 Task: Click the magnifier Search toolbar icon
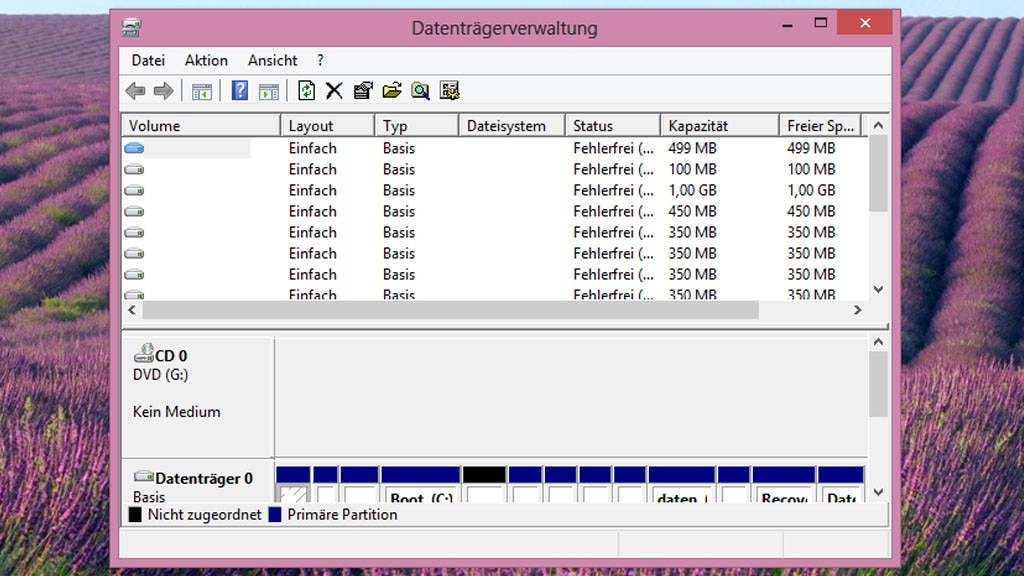pos(421,91)
